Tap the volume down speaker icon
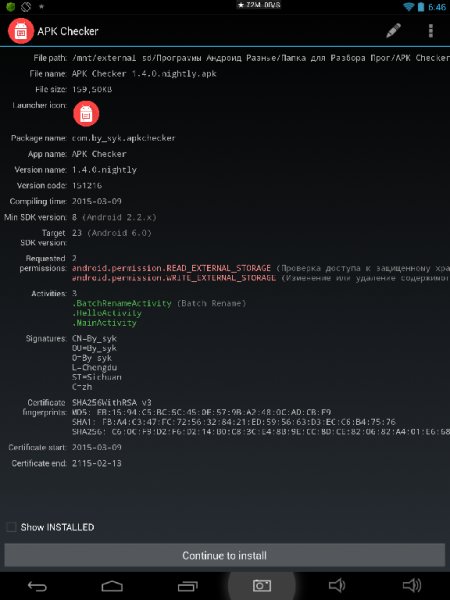This screenshot has width=450, height=600. point(337,585)
